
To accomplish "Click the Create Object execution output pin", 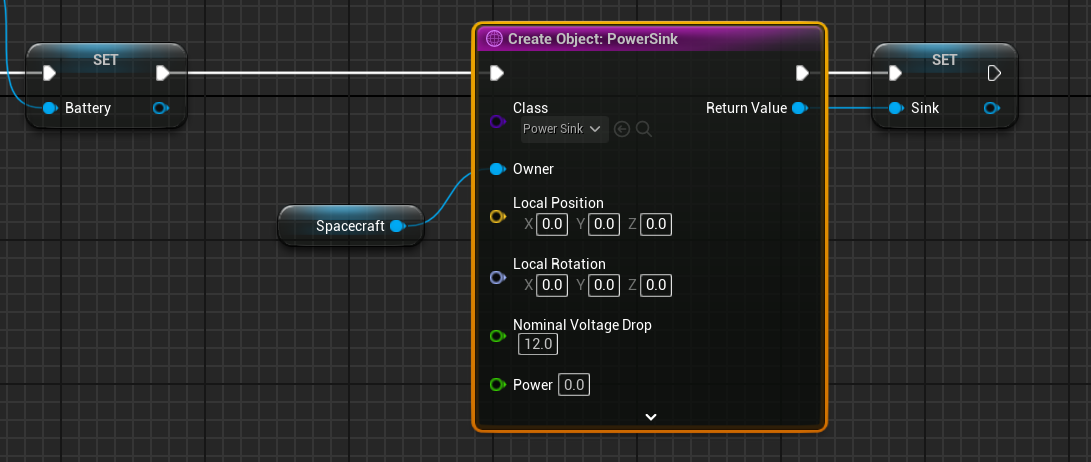I will pyautogui.click(x=802, y=73).
